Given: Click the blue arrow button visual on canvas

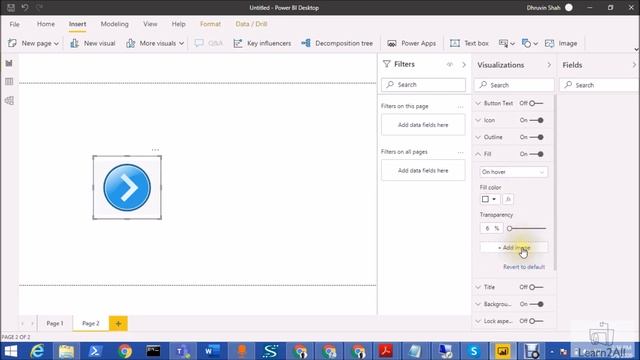Looking at the screenshot, I should point(127,188).
